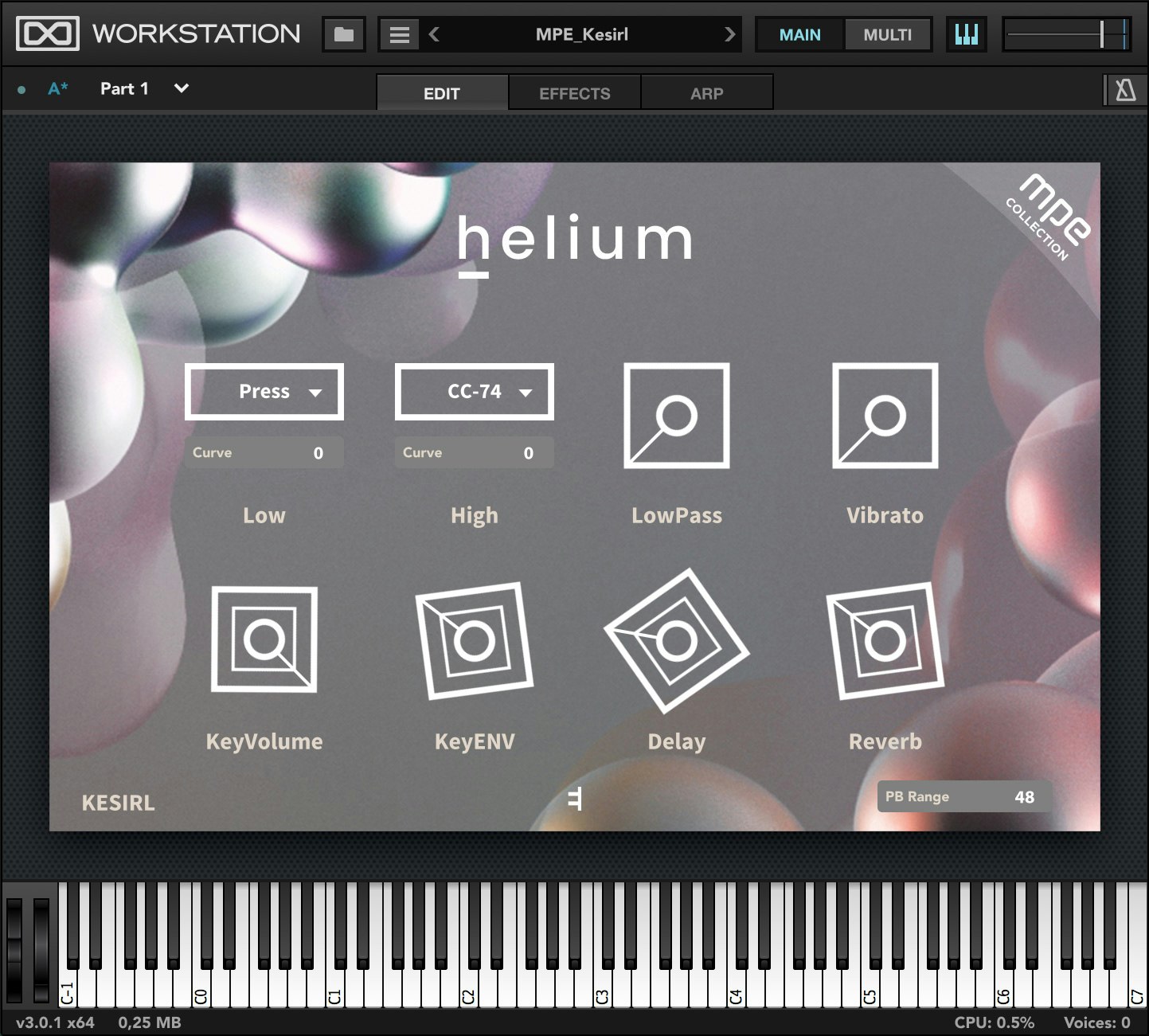Expand the Part 1 selector chevron

[182, 88]
